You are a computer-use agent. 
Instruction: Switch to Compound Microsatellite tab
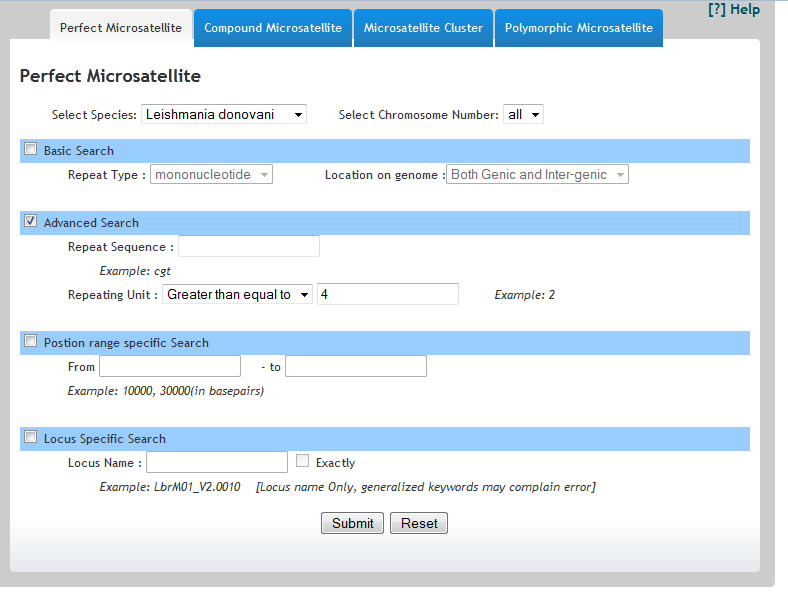tap(273, 28)
